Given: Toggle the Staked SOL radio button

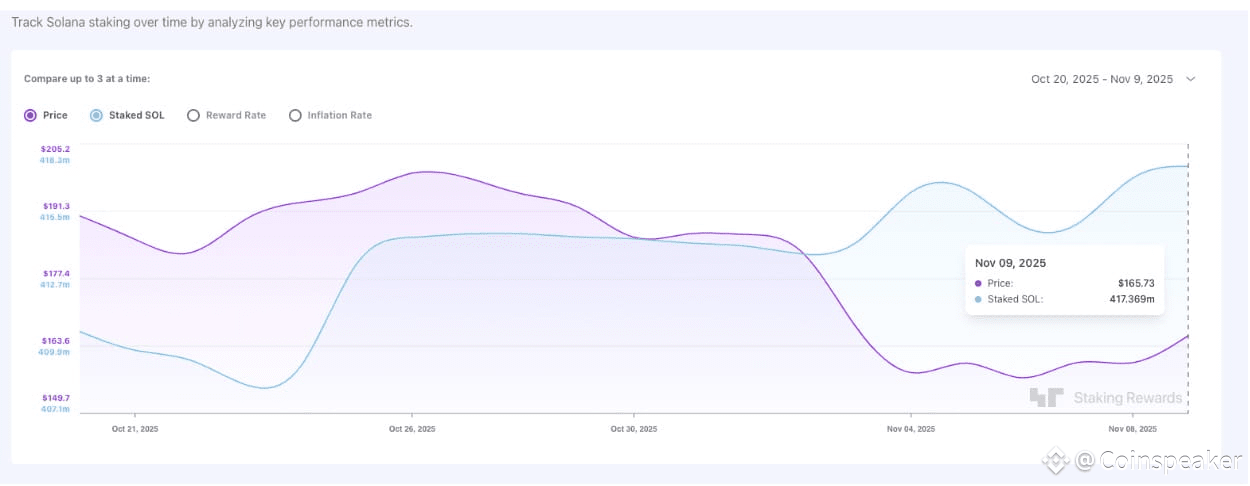Looking at the screenshot, I should pos(97,115).
